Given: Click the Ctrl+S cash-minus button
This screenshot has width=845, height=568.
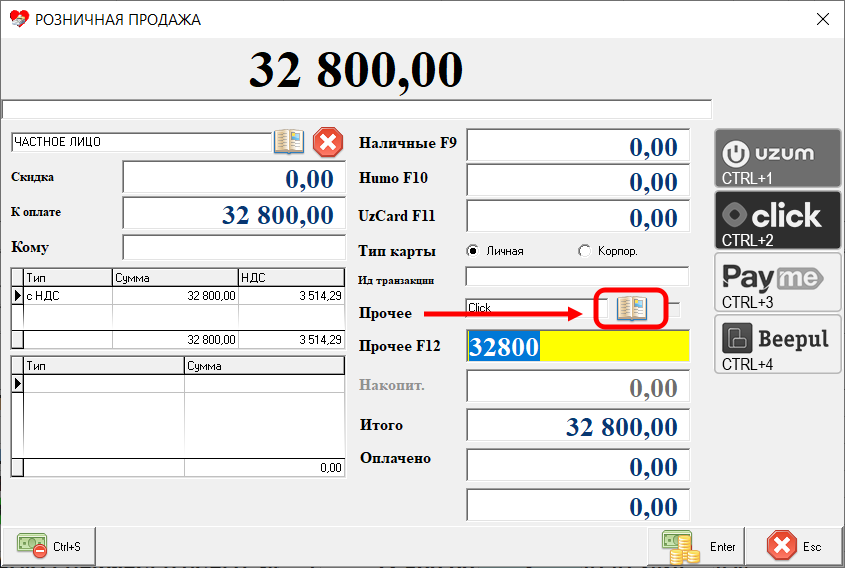Looking at the screenshot, I should tap(49, 546).
